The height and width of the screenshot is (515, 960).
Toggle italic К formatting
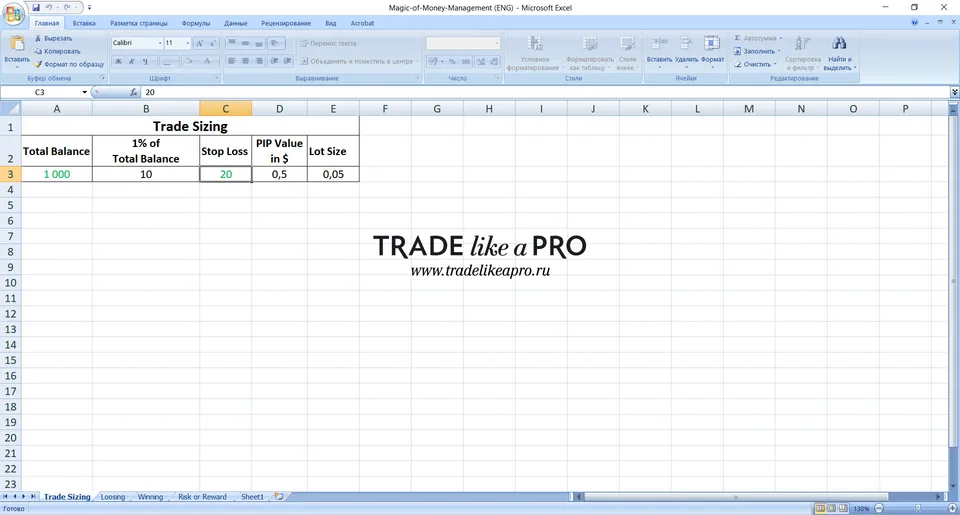tap(132, 61)
